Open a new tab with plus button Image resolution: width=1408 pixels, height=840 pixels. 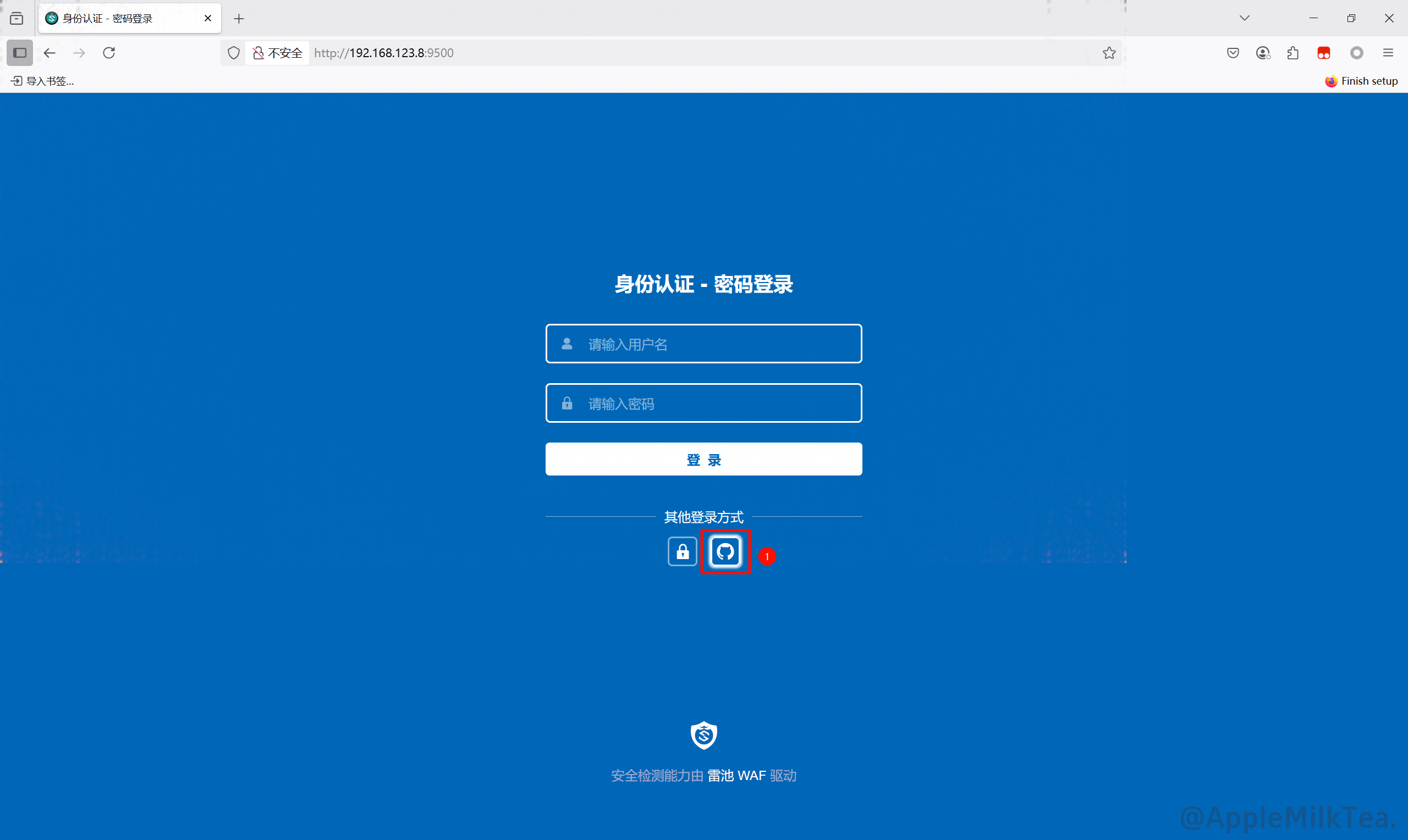(239, 19)
